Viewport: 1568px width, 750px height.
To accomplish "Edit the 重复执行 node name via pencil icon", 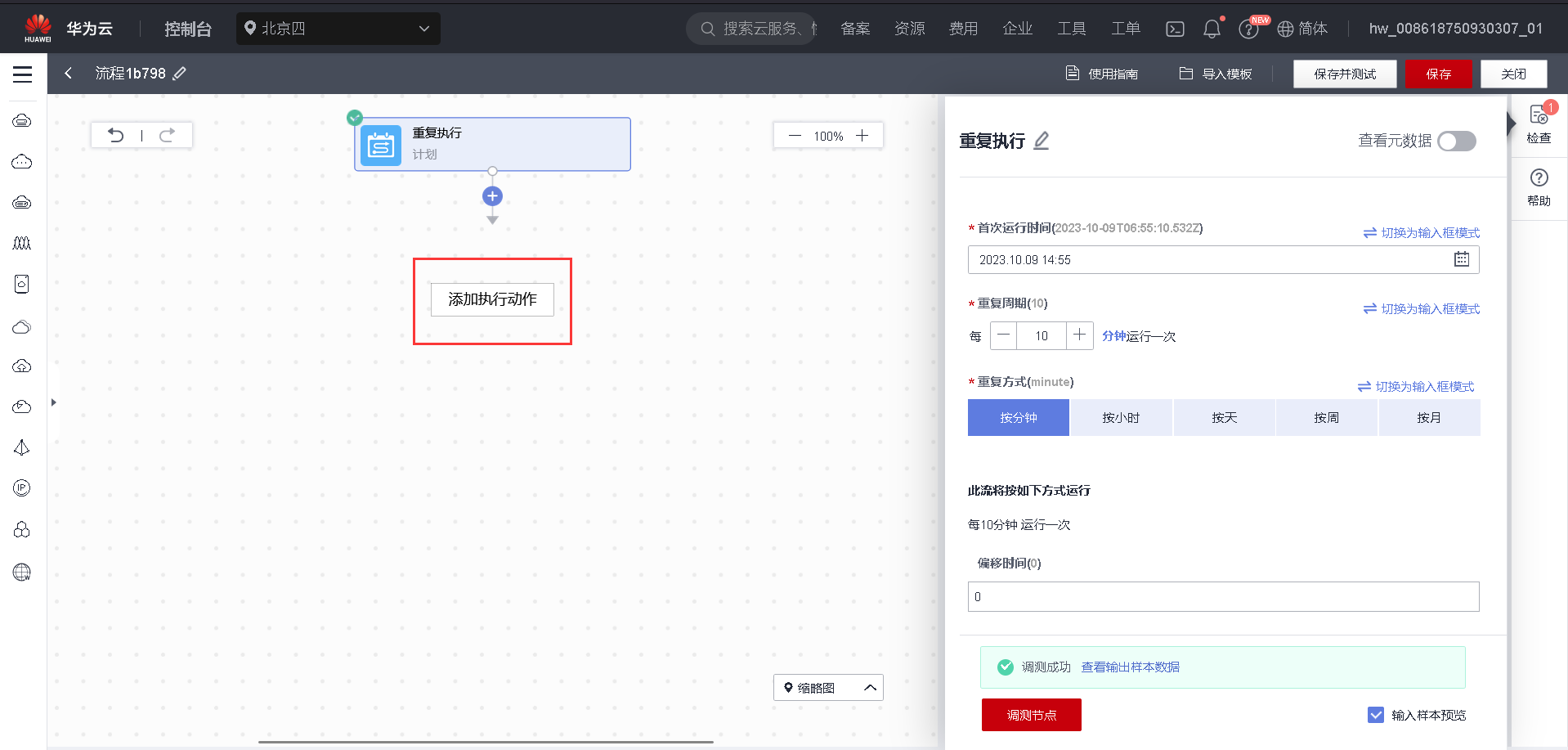I will (1041, 141).
